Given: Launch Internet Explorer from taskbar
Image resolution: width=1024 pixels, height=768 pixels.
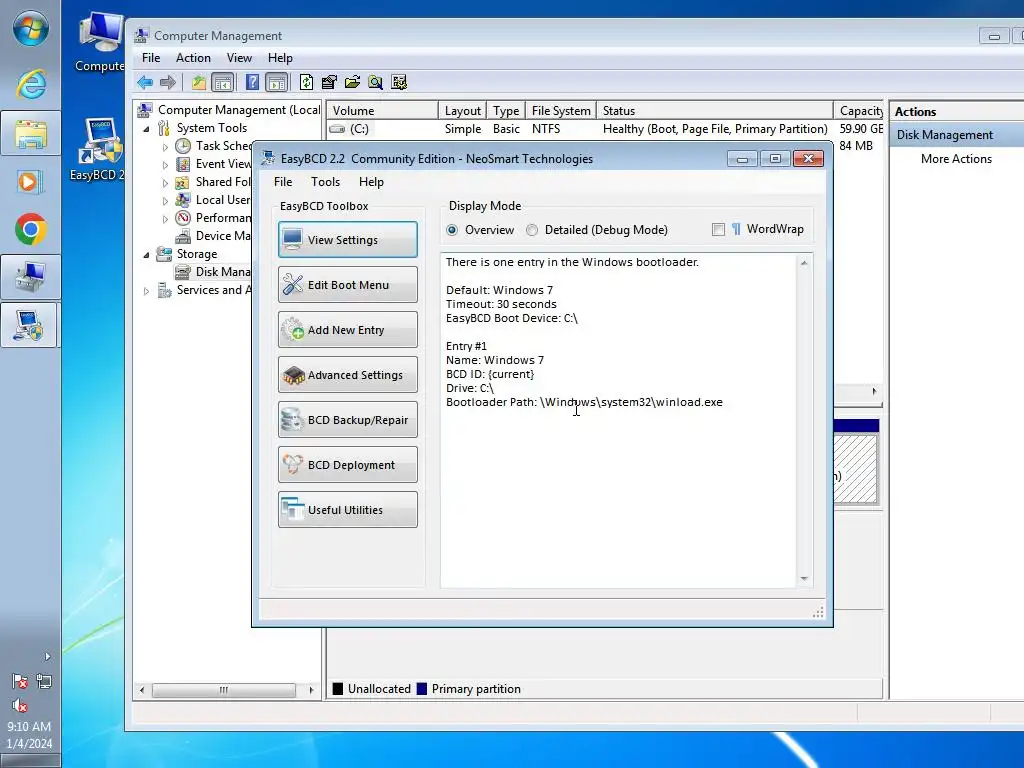Looking at the screenshot, I should (x=31, y=85).
